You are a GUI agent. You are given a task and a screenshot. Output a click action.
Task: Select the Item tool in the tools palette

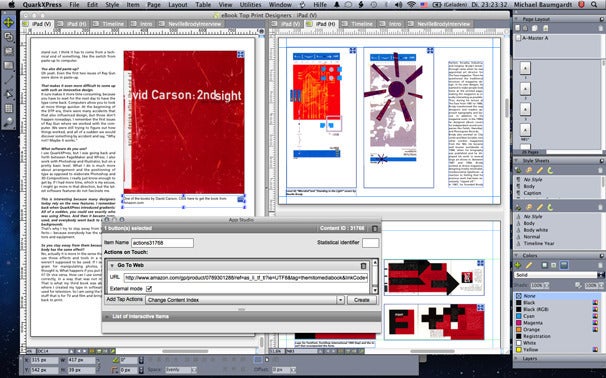pyautogui.click(x=8, y=22)
